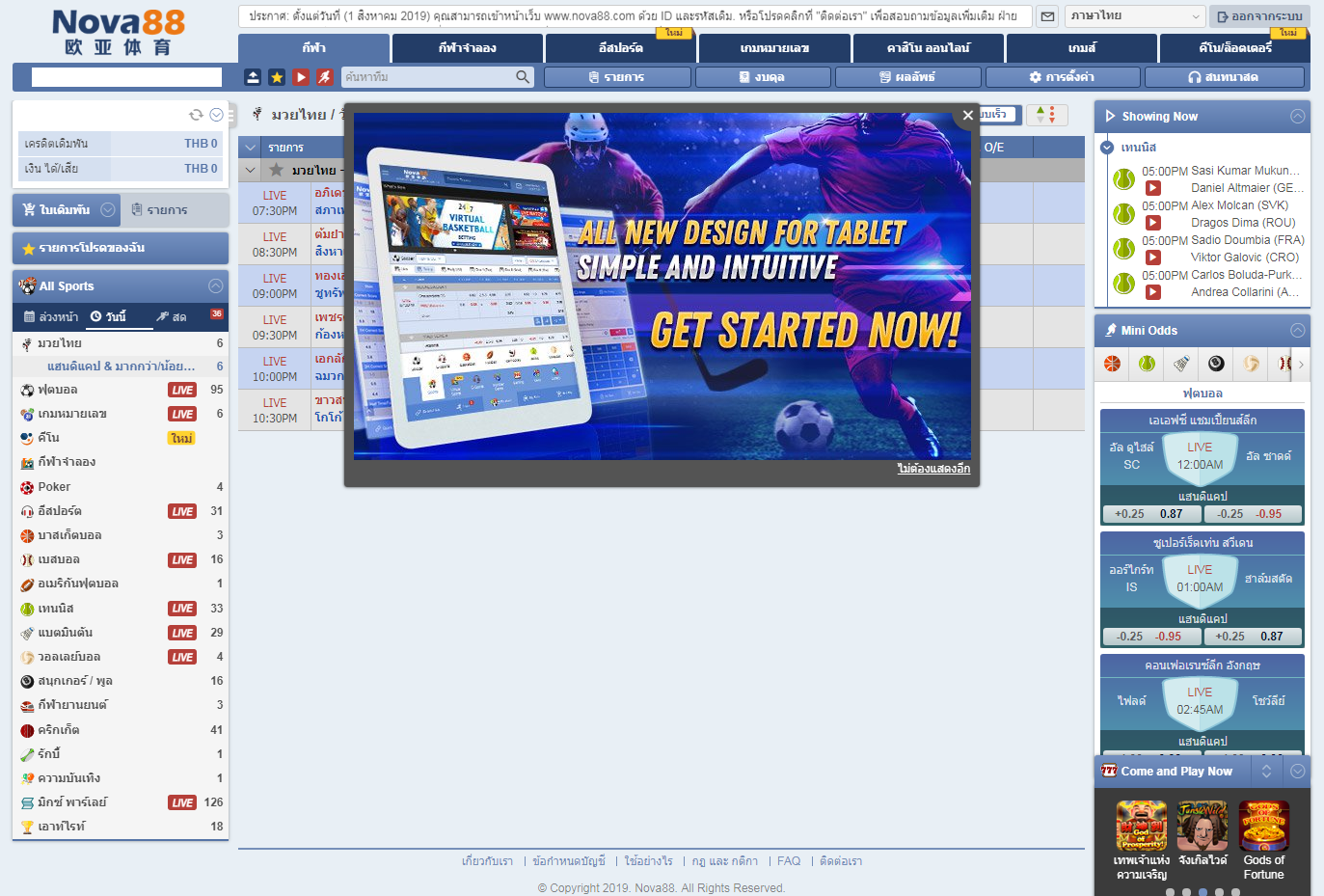Open รายการโปรดของฉัน favorites list
The height and width of the screenshot is (896, 1324).
[x=121, y=248]
